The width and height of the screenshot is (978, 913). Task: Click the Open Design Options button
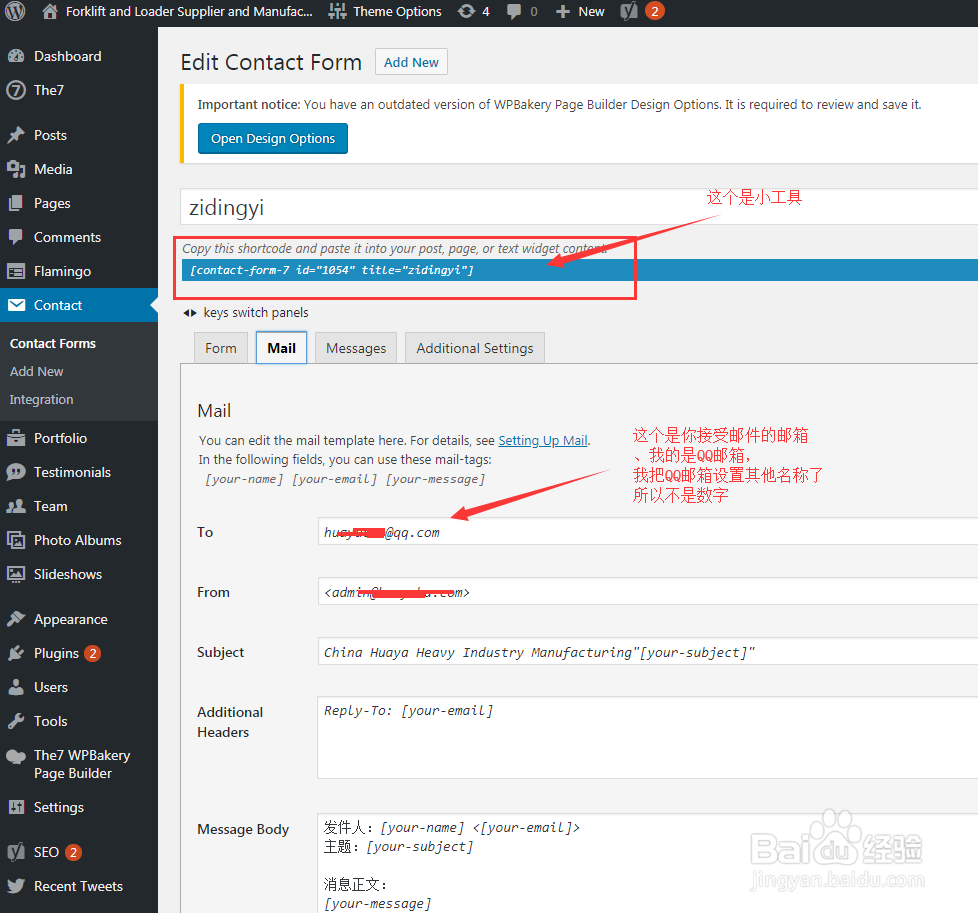(273, 138)
